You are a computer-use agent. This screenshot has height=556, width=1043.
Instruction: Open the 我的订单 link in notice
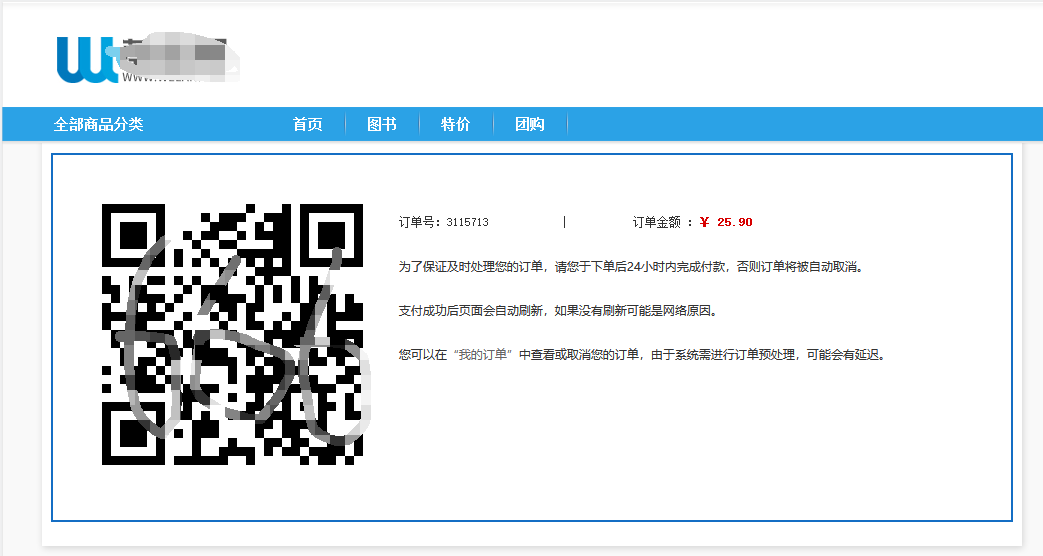483,354
